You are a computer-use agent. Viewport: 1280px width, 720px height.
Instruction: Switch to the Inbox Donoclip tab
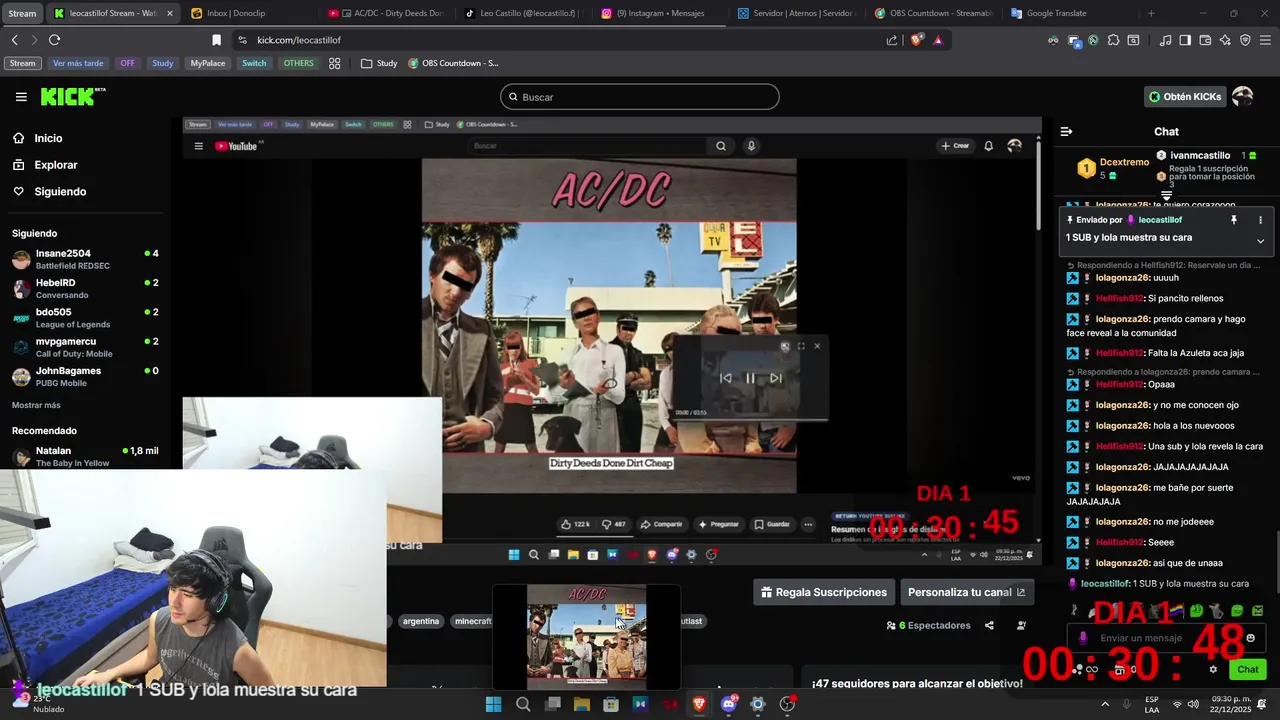[250, 13]
